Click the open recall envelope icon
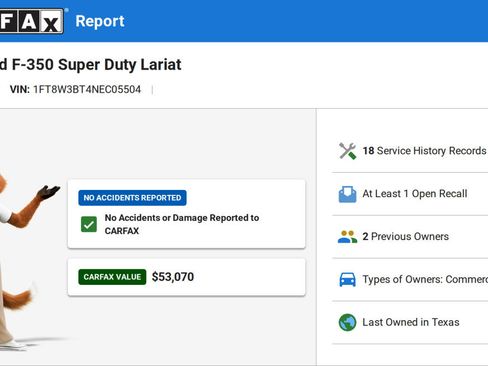Image resolution: width=488 pixels, height=366 pixels. pos(347,194)
